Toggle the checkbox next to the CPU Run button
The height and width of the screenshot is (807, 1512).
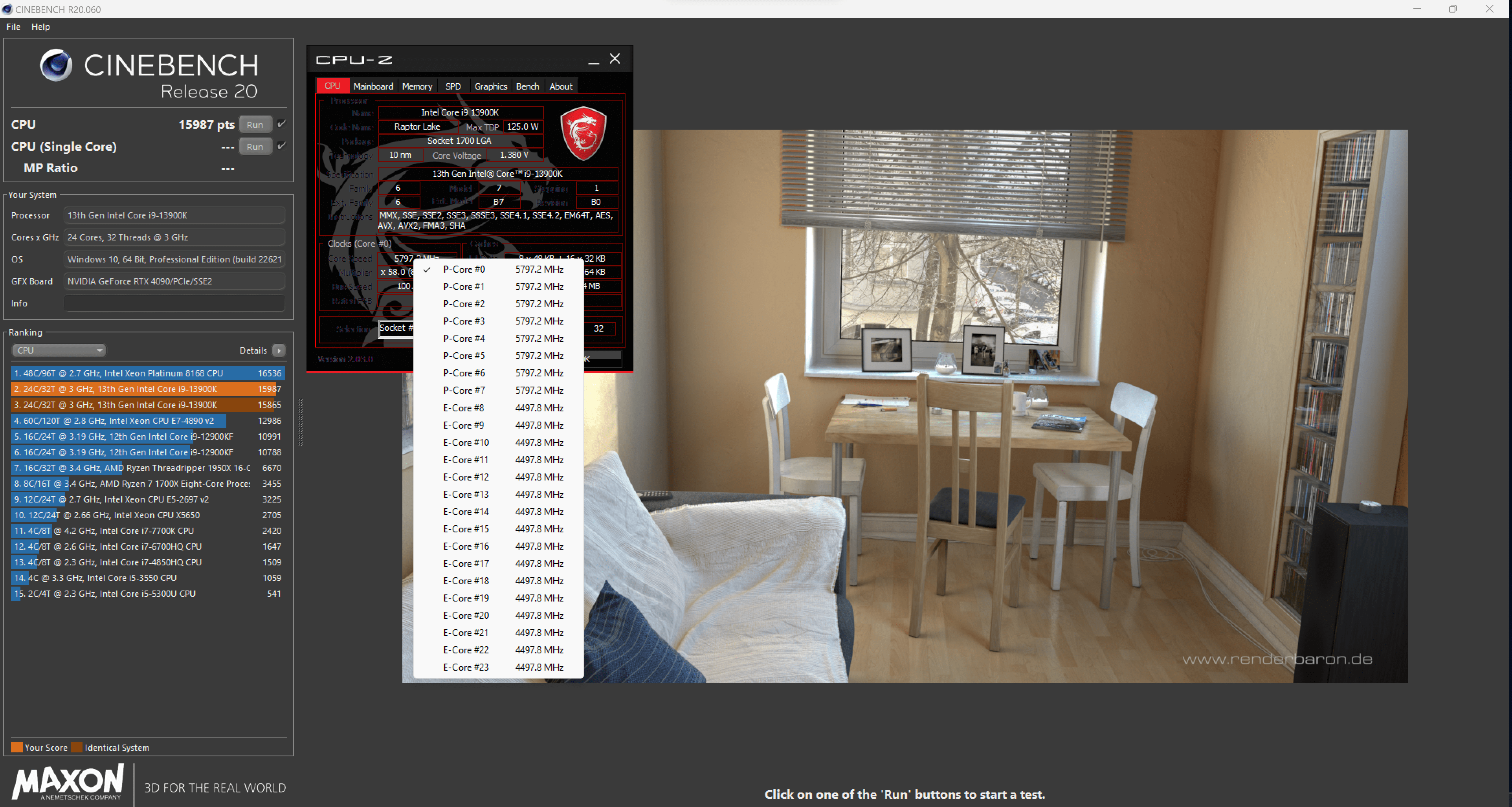282,124
